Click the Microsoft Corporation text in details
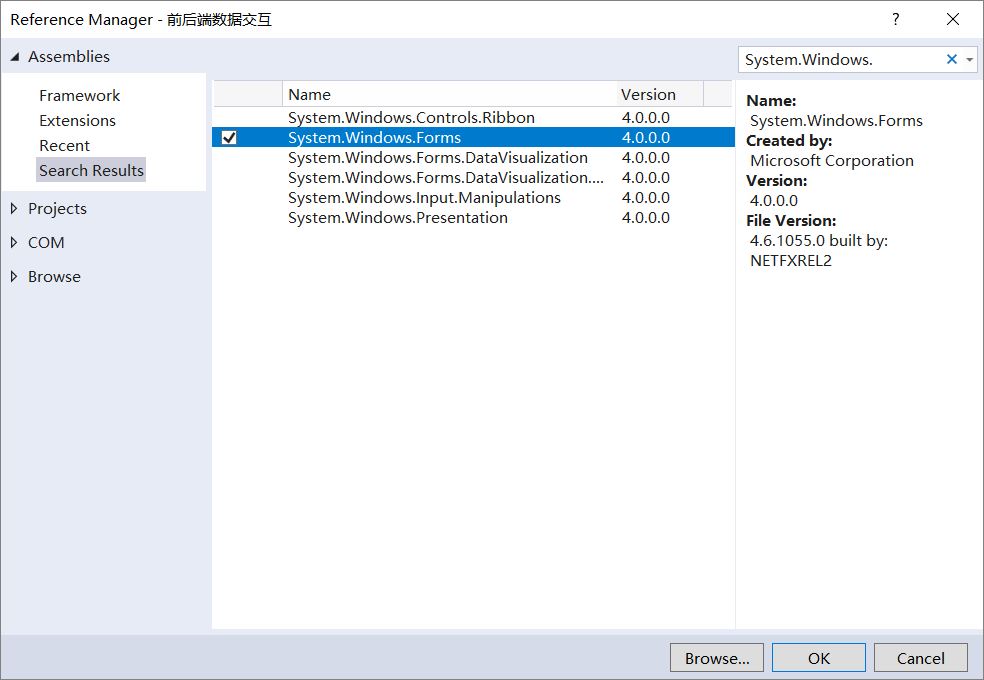984x680 pixels. (832, 161)
